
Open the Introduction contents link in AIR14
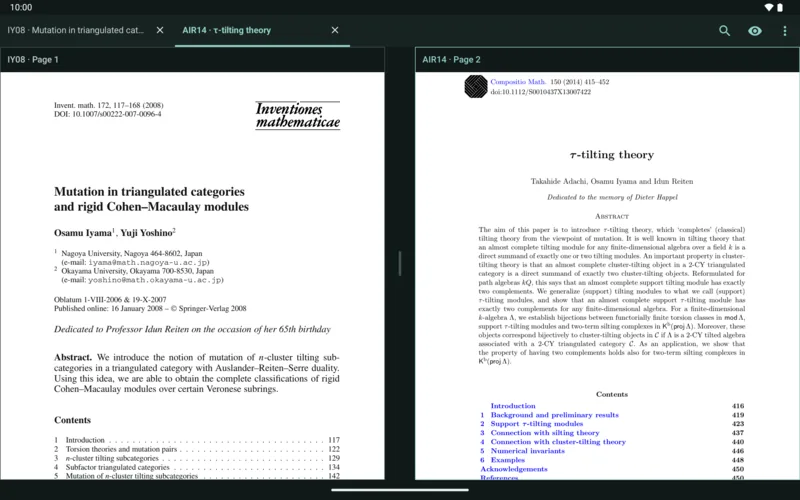(x=513, y=406)
